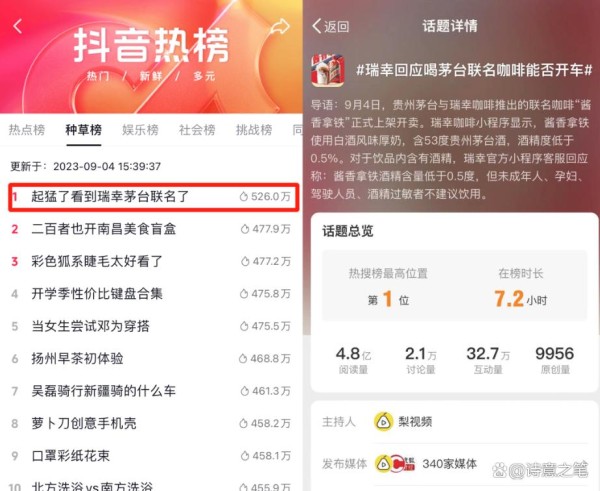600x491 pixels.
Task: Tap the flame icon next to 526.0万
Action: point(244,197)
